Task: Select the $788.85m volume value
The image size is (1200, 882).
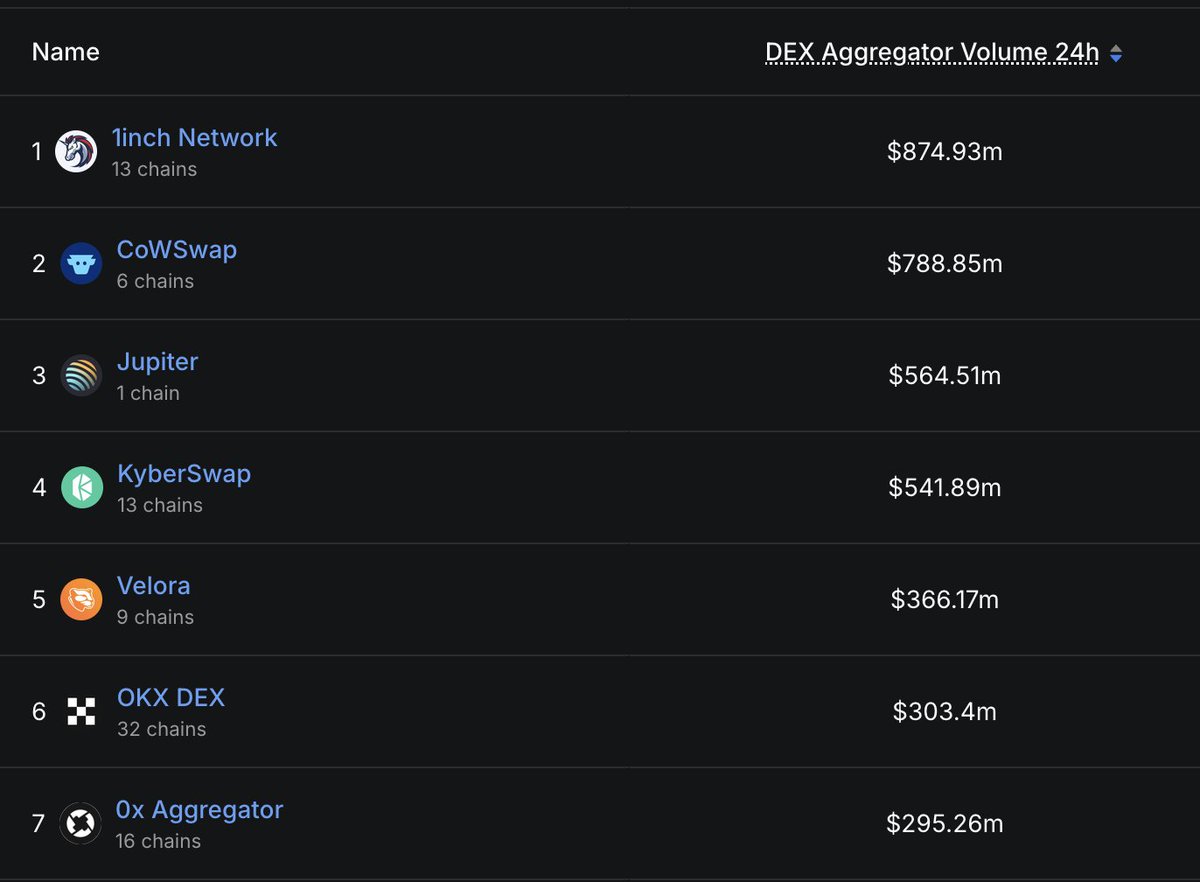Action: click(x=945, y=264)
